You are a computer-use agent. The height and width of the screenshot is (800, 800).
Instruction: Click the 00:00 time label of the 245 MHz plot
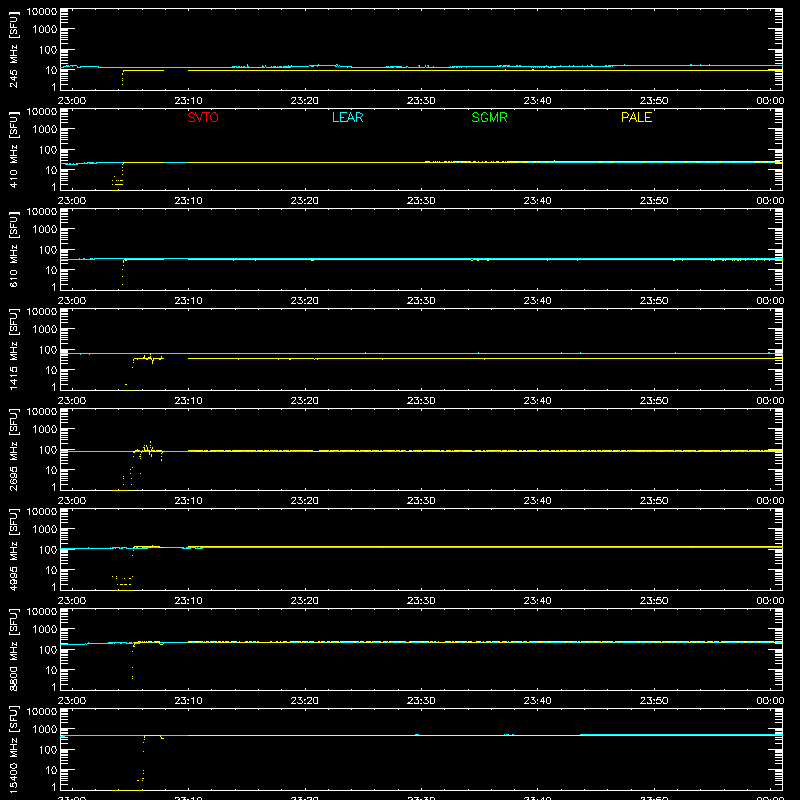click(770, 101)
